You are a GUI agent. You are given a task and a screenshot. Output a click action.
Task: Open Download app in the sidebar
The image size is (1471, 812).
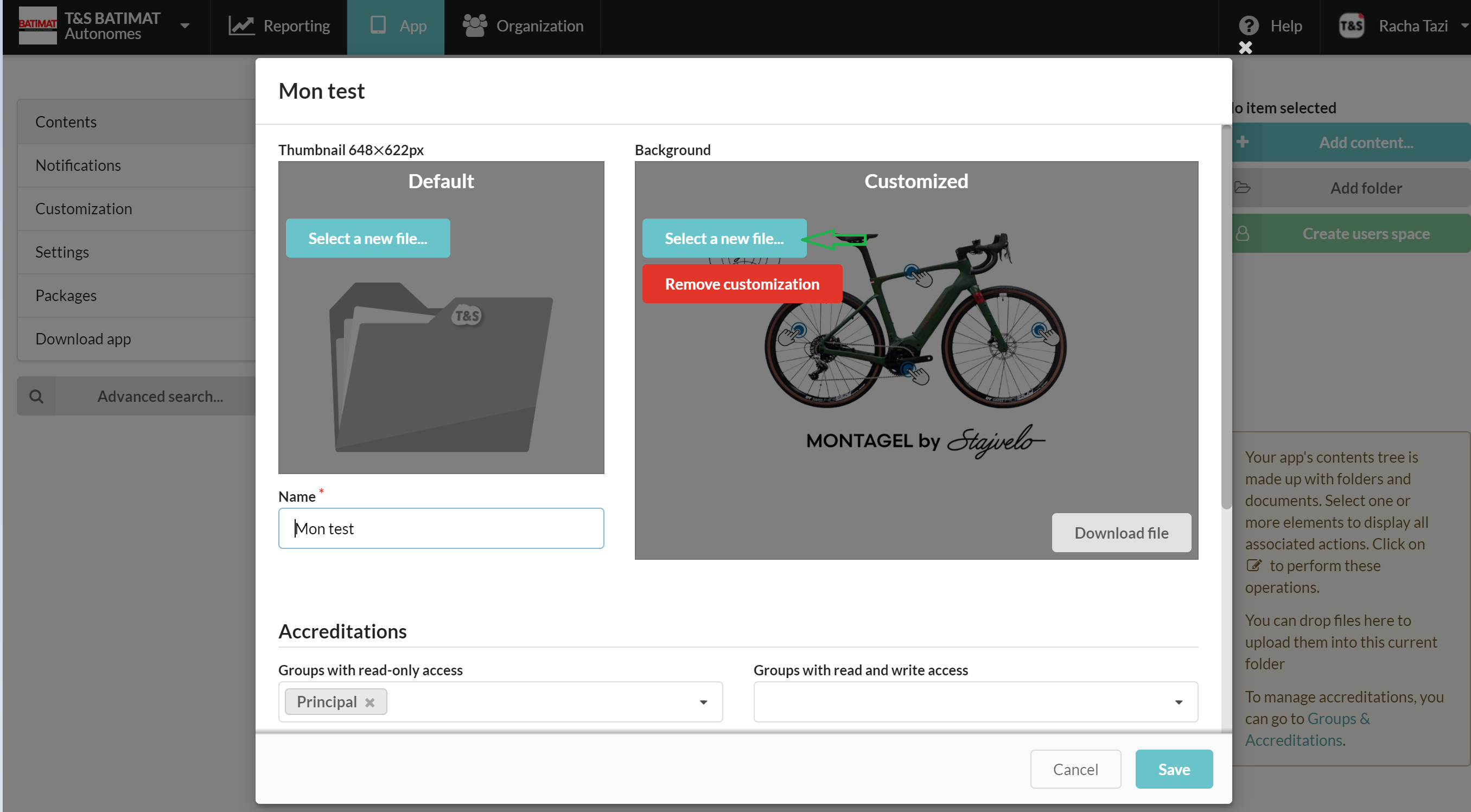(137, 339)
